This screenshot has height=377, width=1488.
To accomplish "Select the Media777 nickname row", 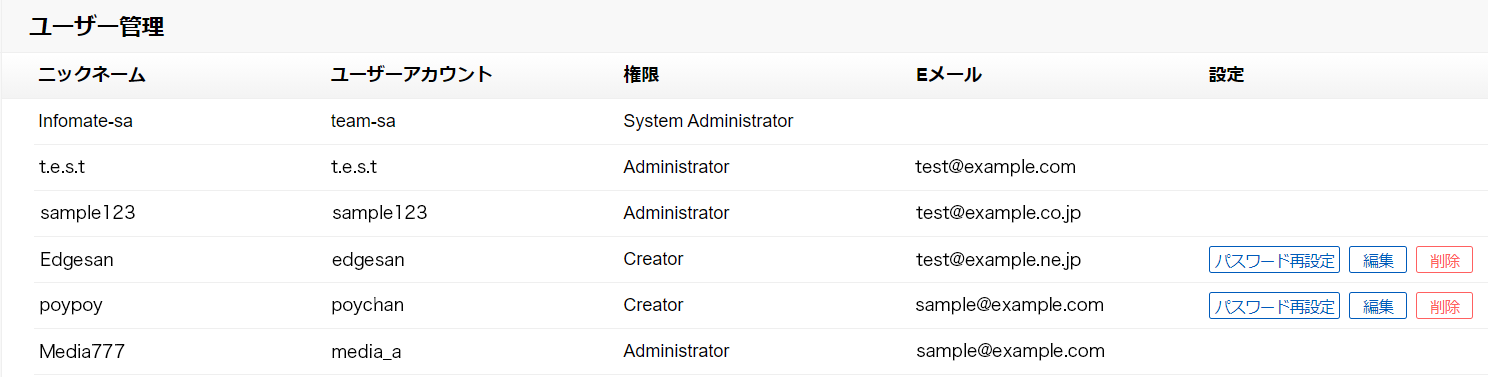I will tap(760, 351).
